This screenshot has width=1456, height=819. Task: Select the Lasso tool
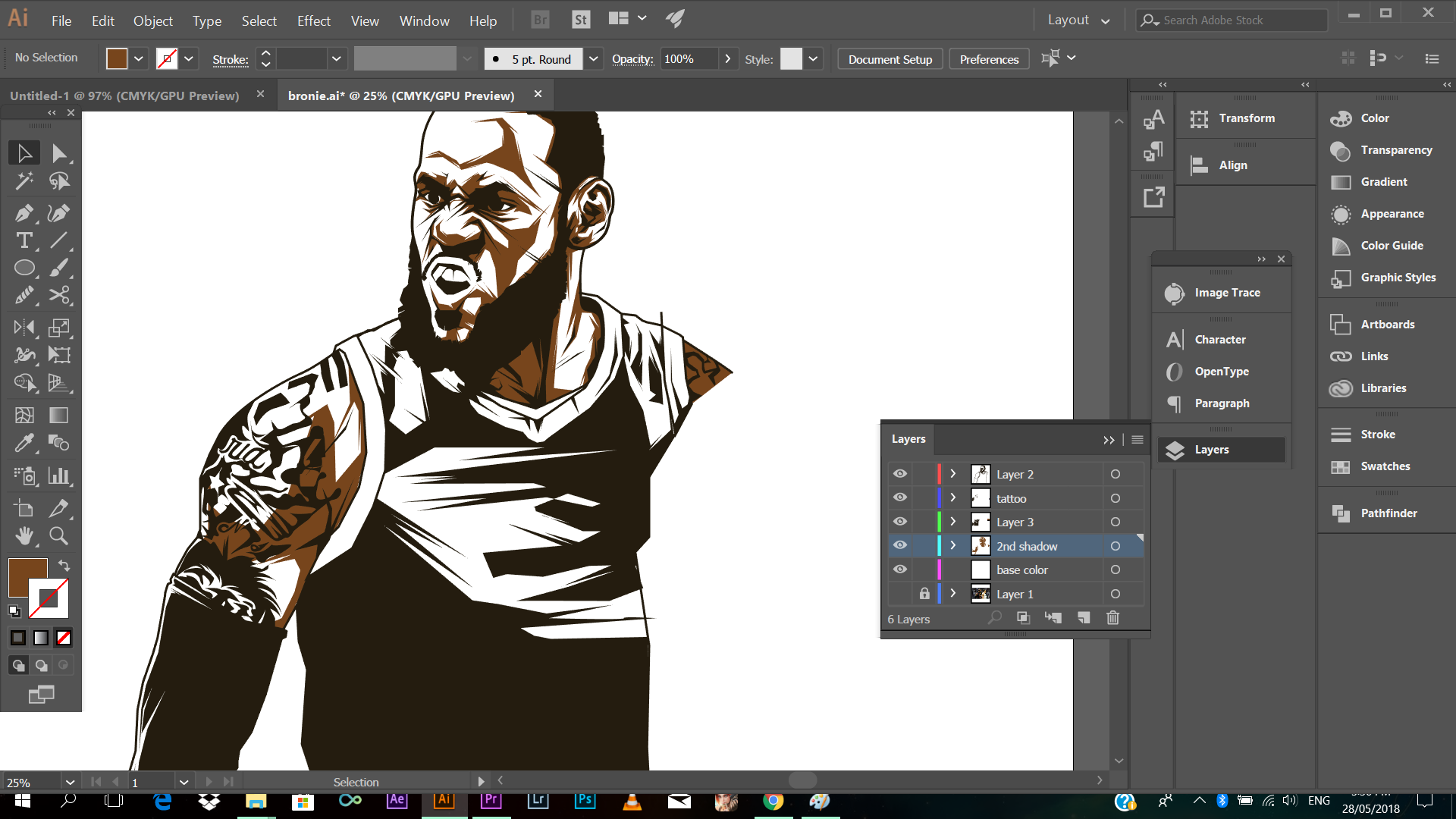coord(59,181)
